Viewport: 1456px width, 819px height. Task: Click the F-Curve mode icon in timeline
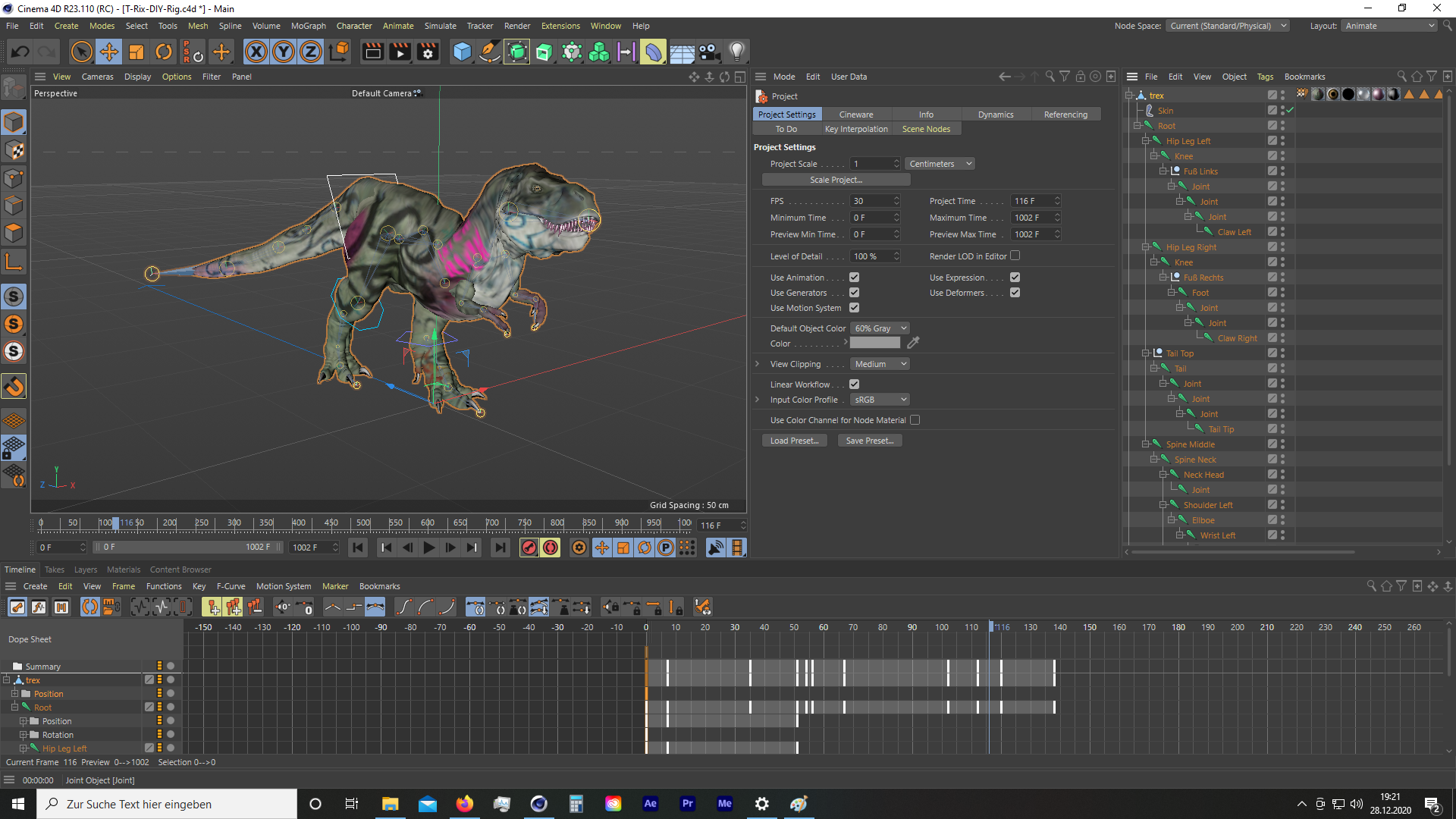tap(39, 607)
